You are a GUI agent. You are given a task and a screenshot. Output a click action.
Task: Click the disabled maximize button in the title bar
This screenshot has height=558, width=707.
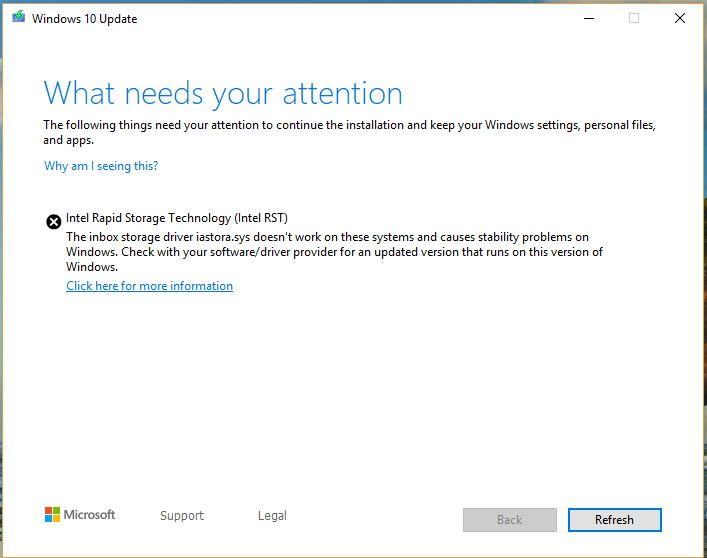point(634,18)
